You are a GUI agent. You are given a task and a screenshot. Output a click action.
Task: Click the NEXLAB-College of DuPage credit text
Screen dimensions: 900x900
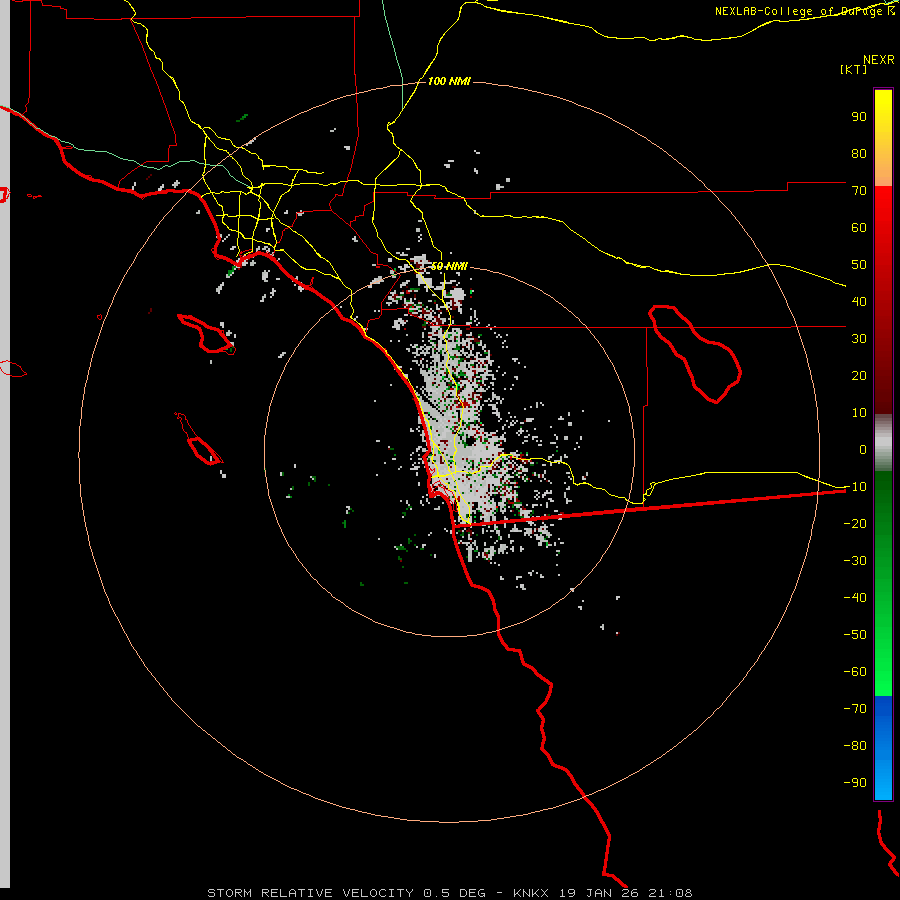tap(805, 11)
